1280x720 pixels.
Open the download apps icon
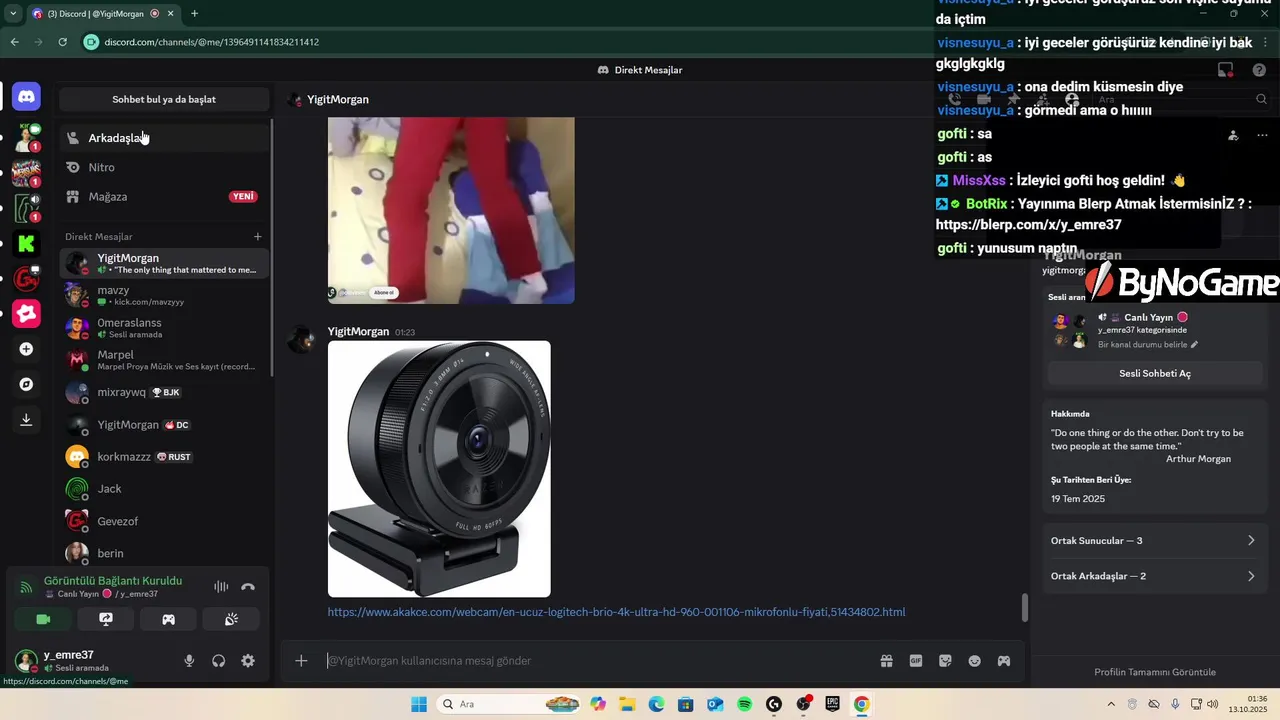27,419
